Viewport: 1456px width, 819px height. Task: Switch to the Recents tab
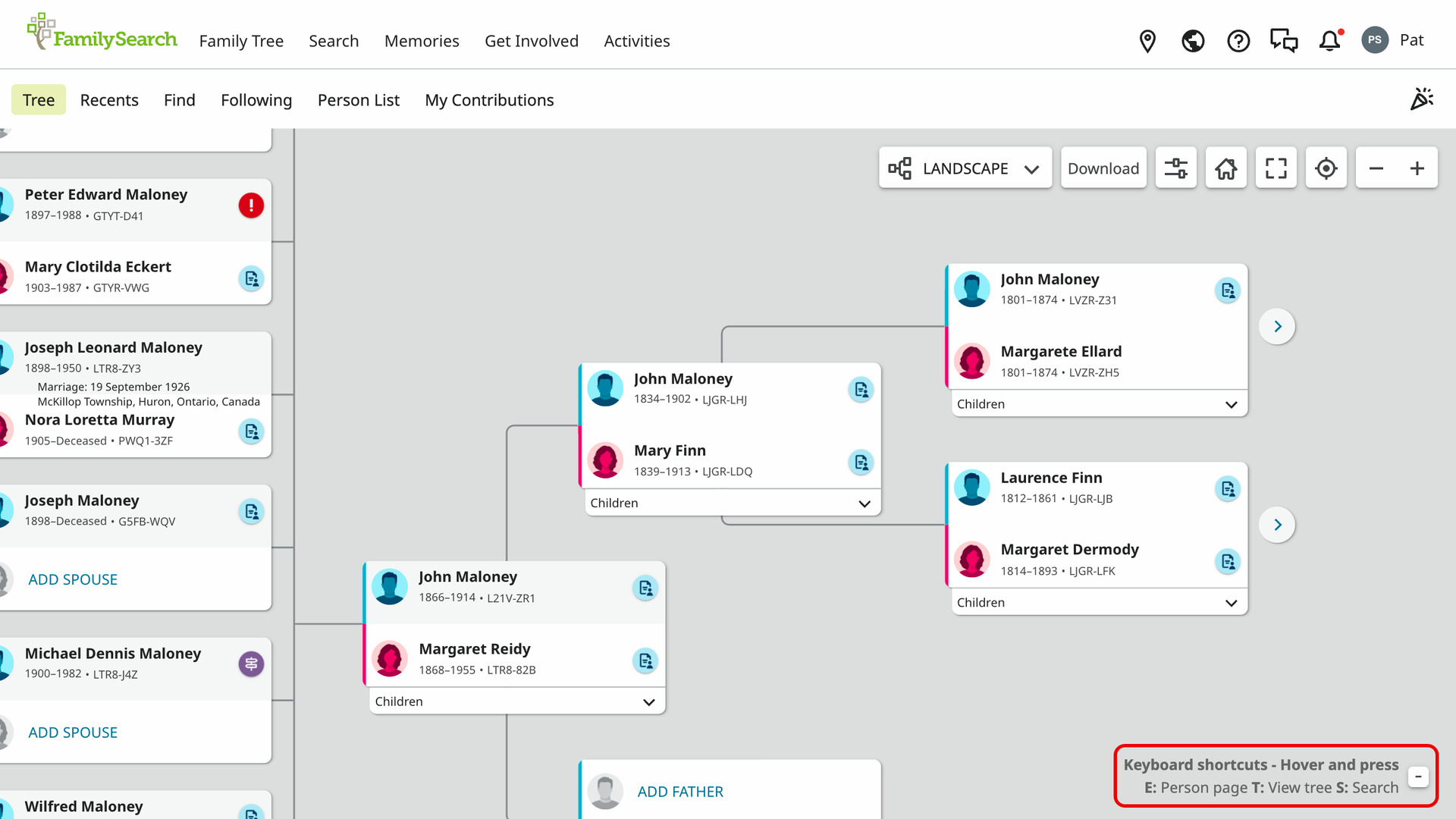click(x=109, y=100)
